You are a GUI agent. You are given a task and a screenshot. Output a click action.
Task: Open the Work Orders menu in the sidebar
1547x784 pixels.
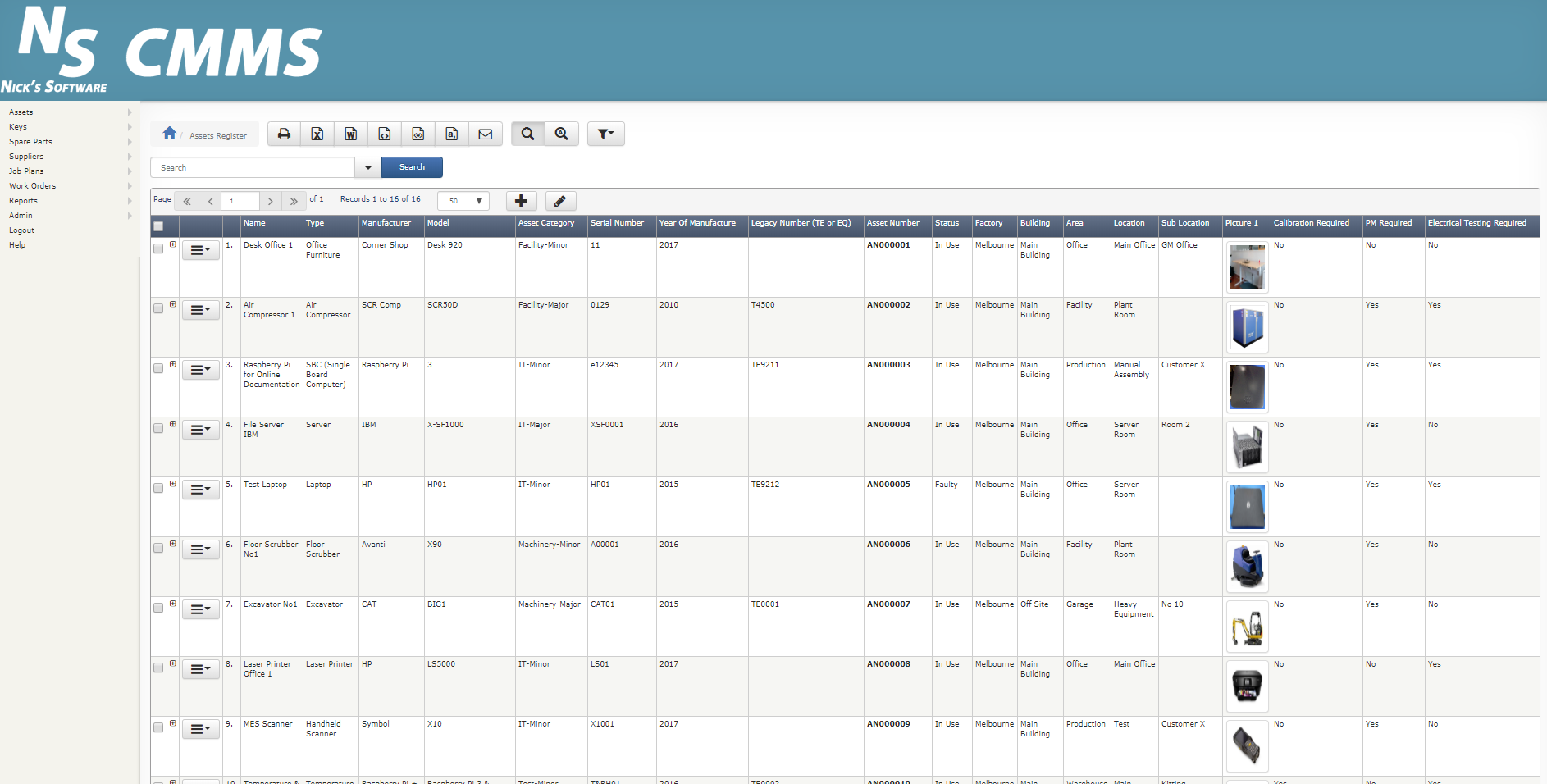[33, 185]
